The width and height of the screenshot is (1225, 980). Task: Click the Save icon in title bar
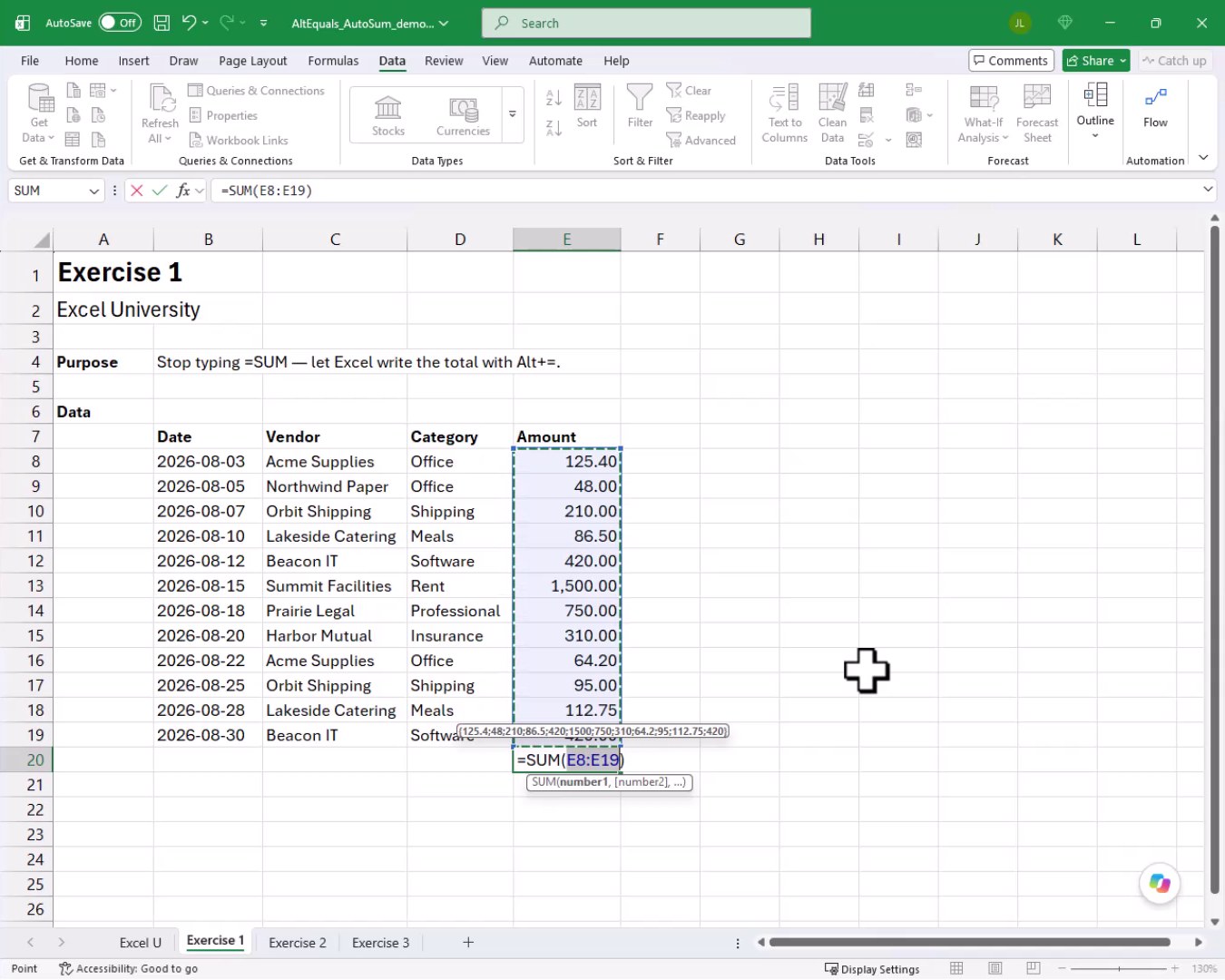coord(162,23)
